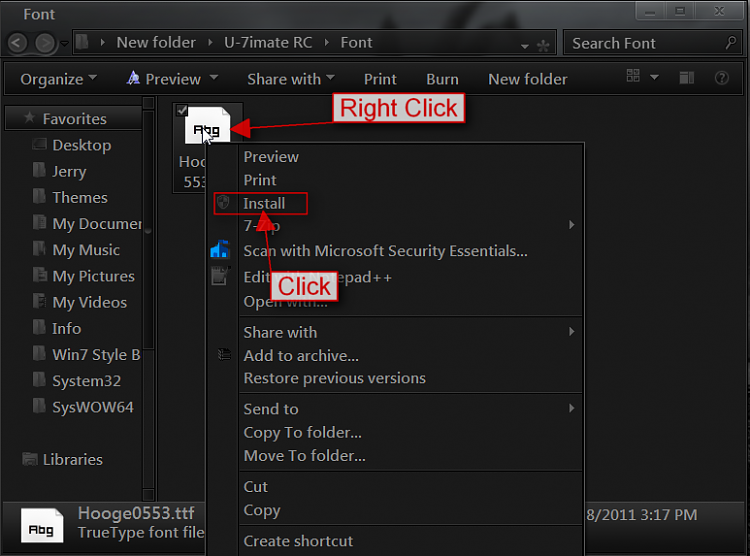The image size is (750, 556).
Task: Select Favorites in the navigation pane
Action: [75, 119]
